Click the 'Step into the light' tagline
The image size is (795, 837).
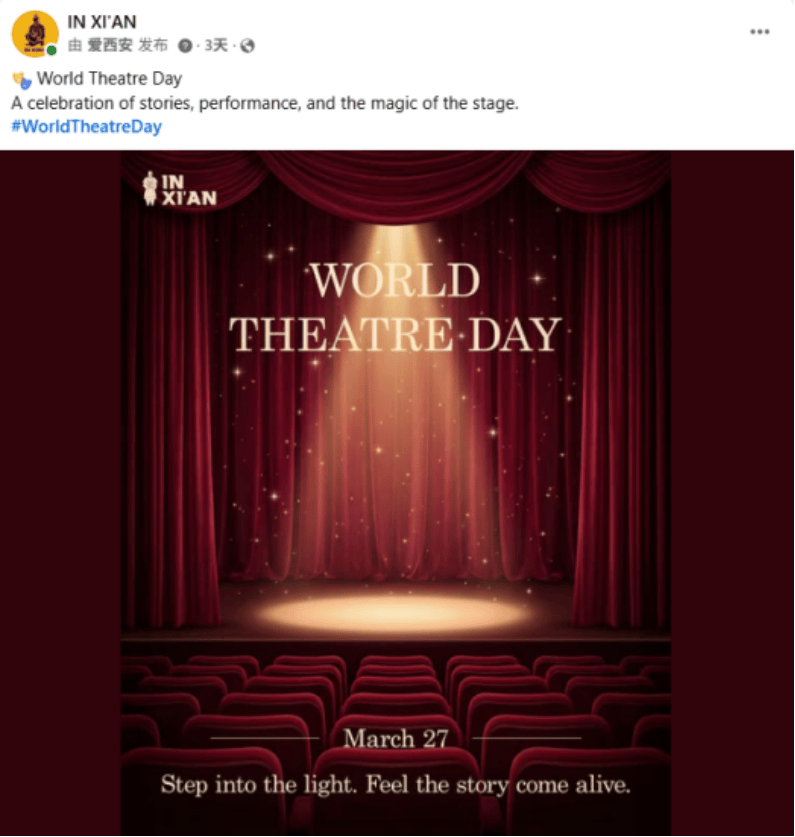395,785
